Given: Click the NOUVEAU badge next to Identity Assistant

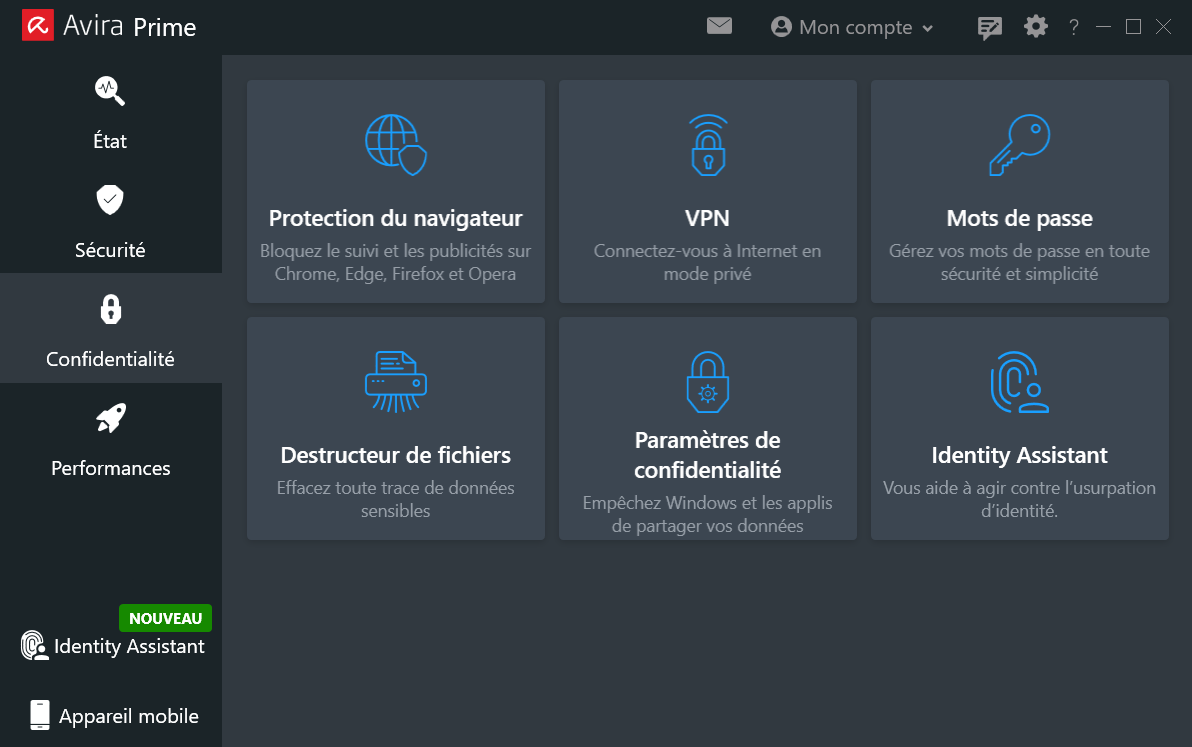Looking at the screenshot, I should (165, 618).
